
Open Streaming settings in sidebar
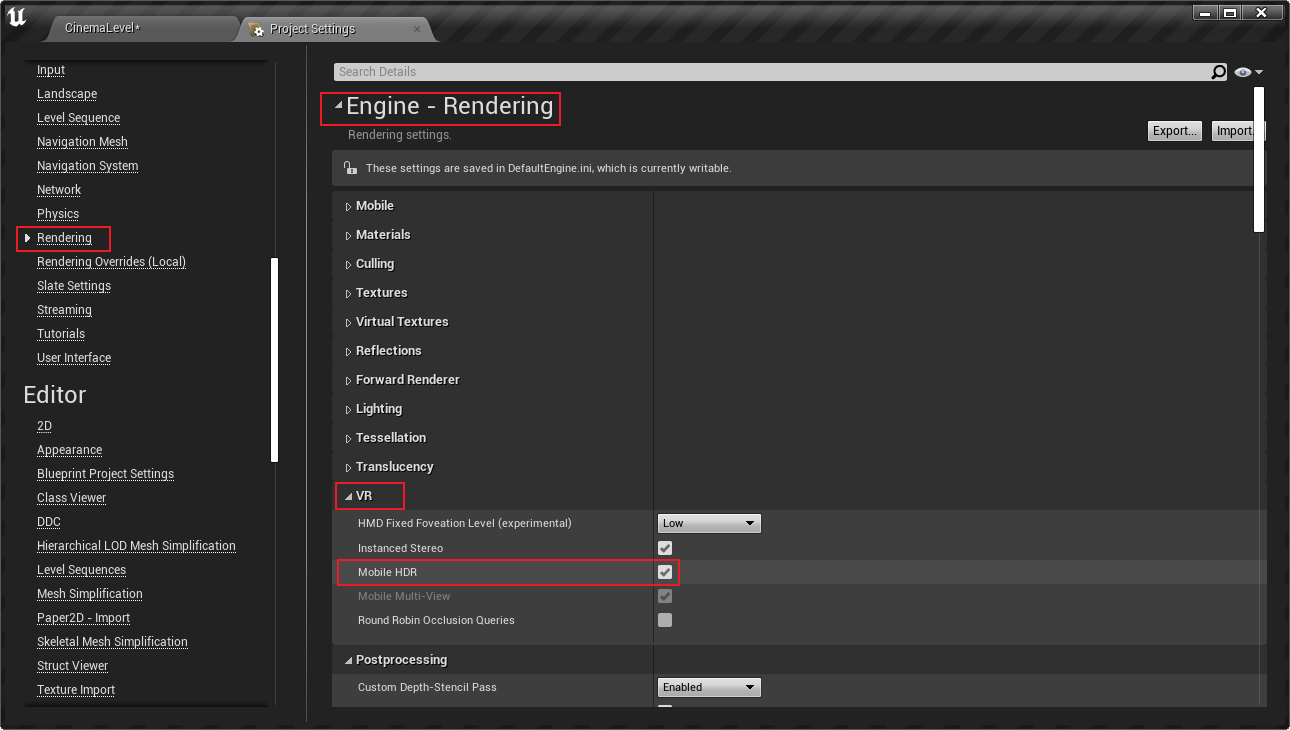64,310
